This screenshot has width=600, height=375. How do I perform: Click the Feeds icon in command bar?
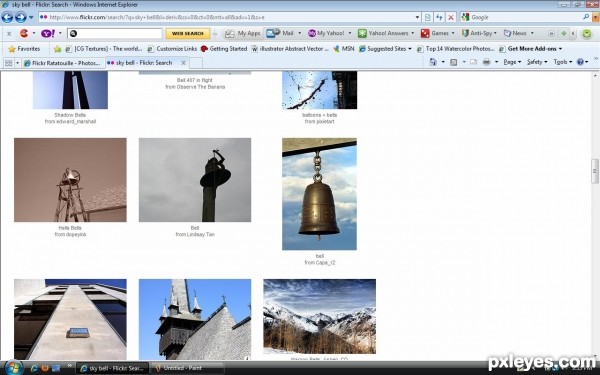[453, 62]
